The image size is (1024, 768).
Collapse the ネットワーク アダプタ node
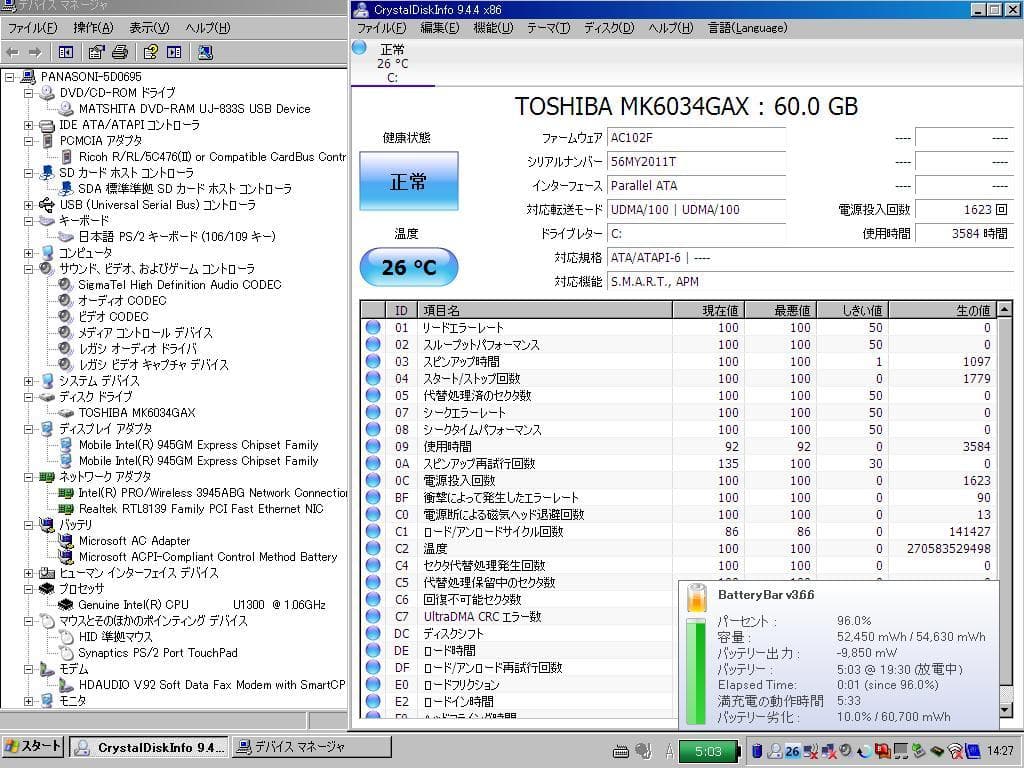tap(29, 477)
